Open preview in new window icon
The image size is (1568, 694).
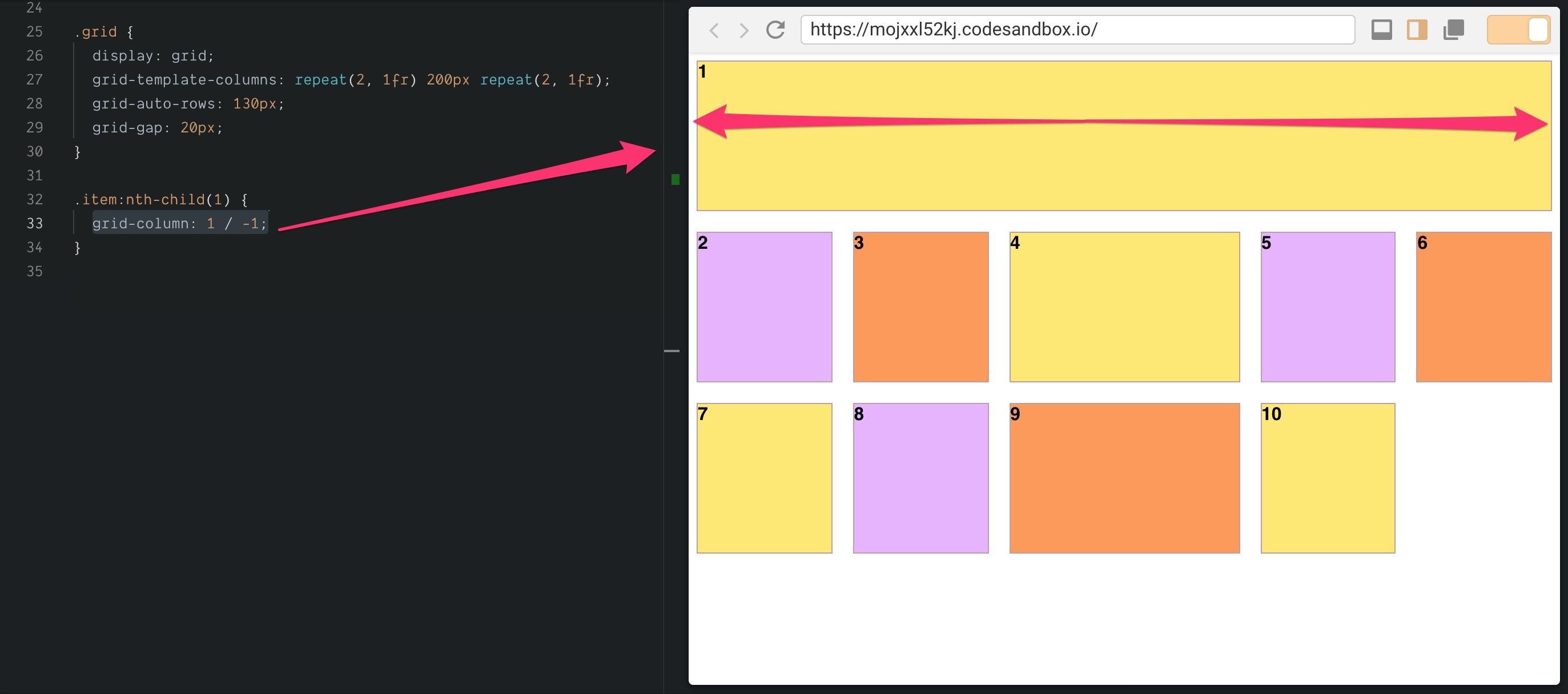point(1453,30)
